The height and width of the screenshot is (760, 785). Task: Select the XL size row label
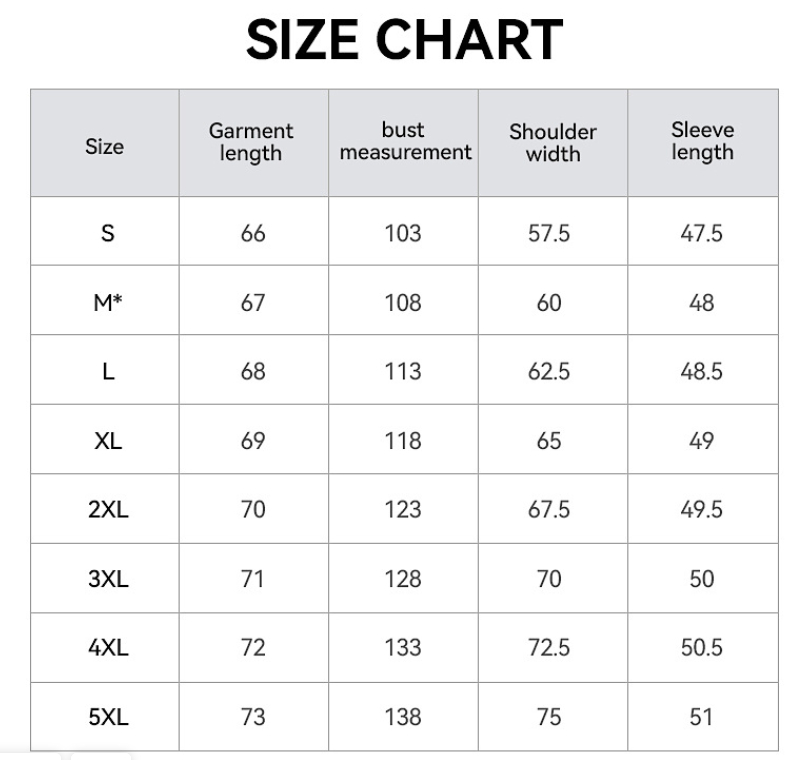[108, 440]
